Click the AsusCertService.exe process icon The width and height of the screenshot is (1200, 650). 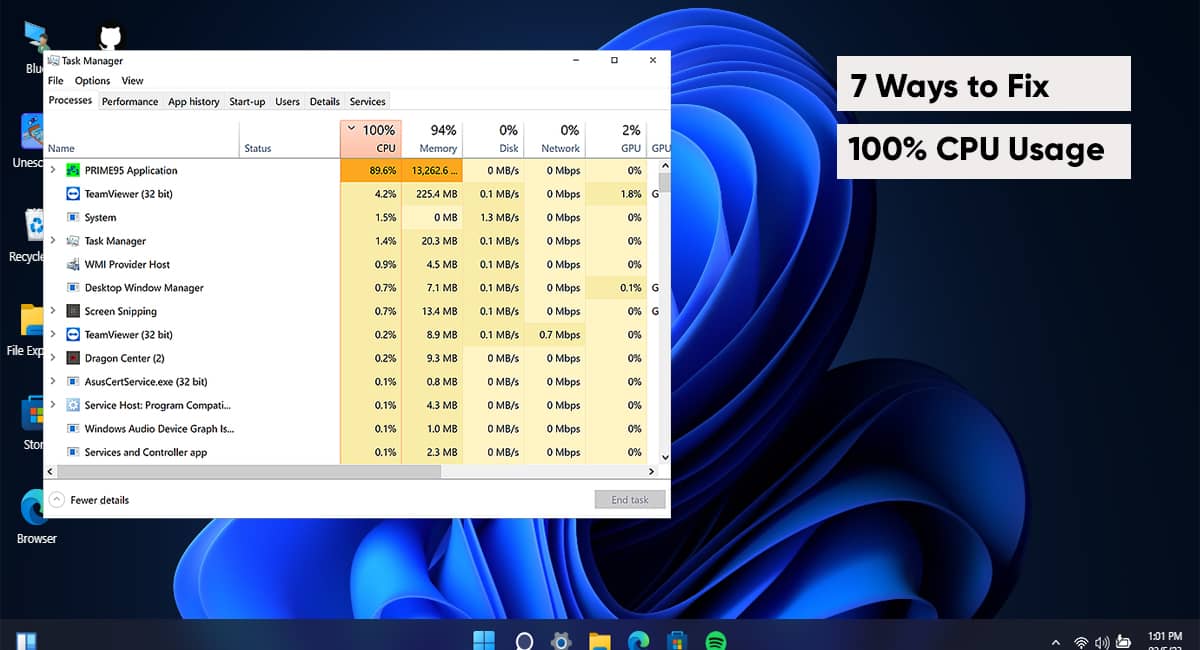[73, 382]
